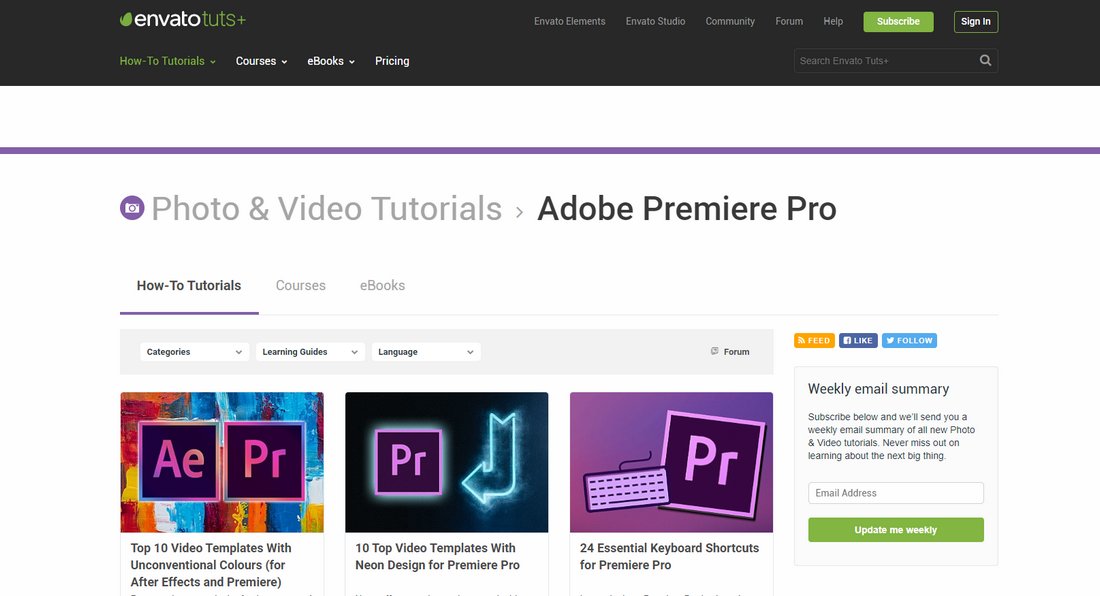This screenshot has height=596, width=1100.
Task: Open the Language filter dropdown
Action: pos(426,351)
